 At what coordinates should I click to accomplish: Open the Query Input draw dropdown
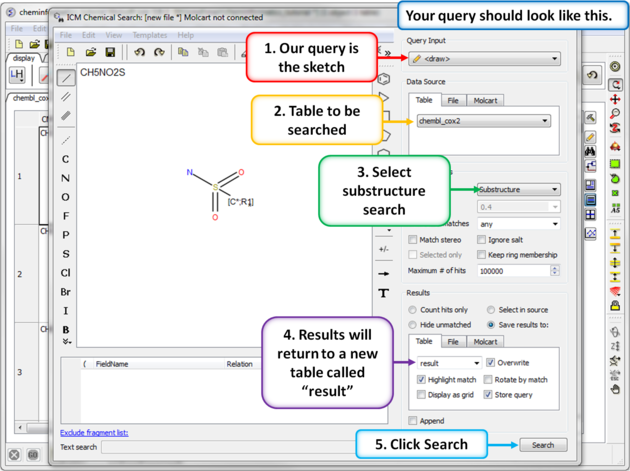pyautogui.click(x=484, y=59)
